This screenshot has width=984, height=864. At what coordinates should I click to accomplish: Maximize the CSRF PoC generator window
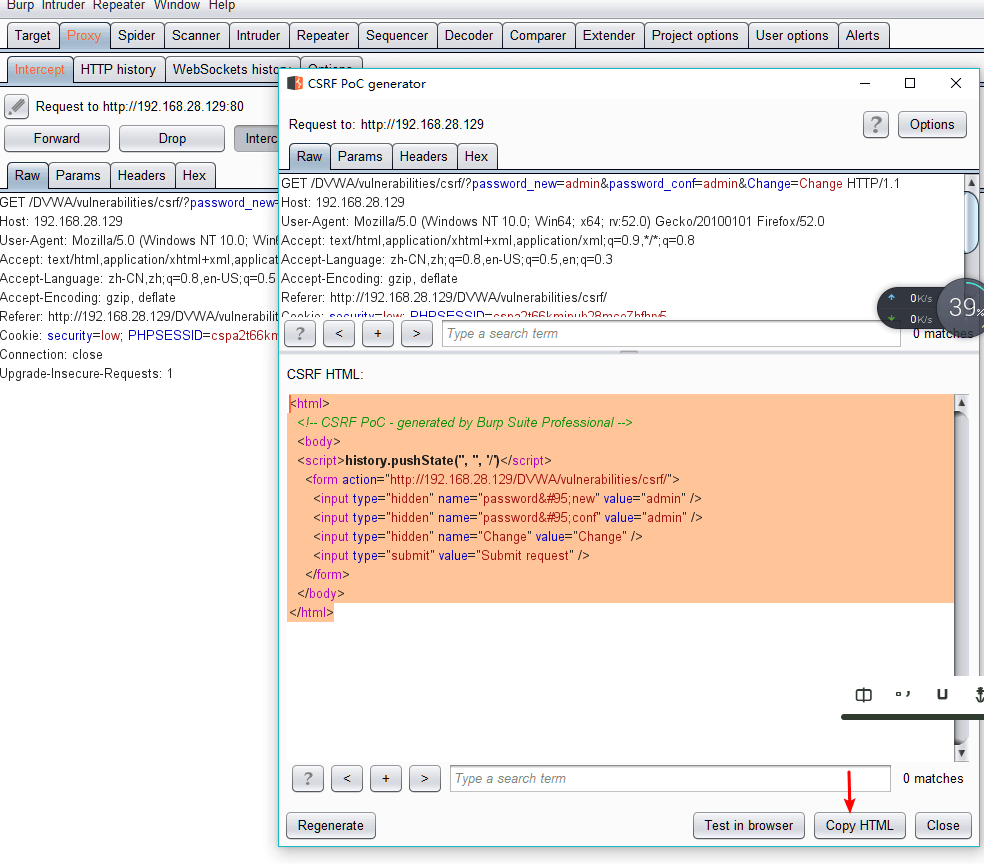pyautogui.click(x=910, y=83)
